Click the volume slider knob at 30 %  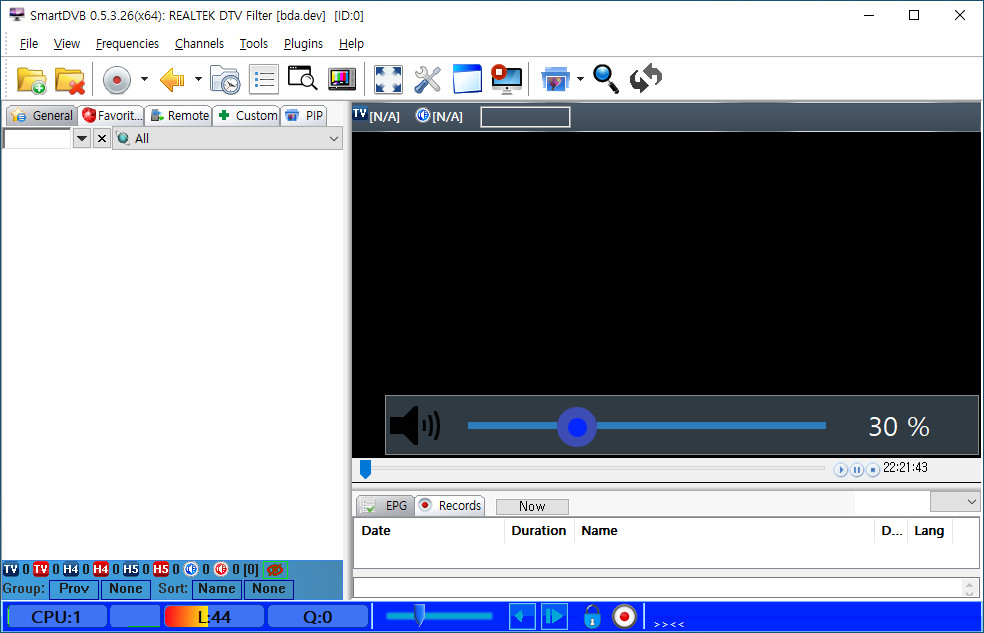click(577, 427)
